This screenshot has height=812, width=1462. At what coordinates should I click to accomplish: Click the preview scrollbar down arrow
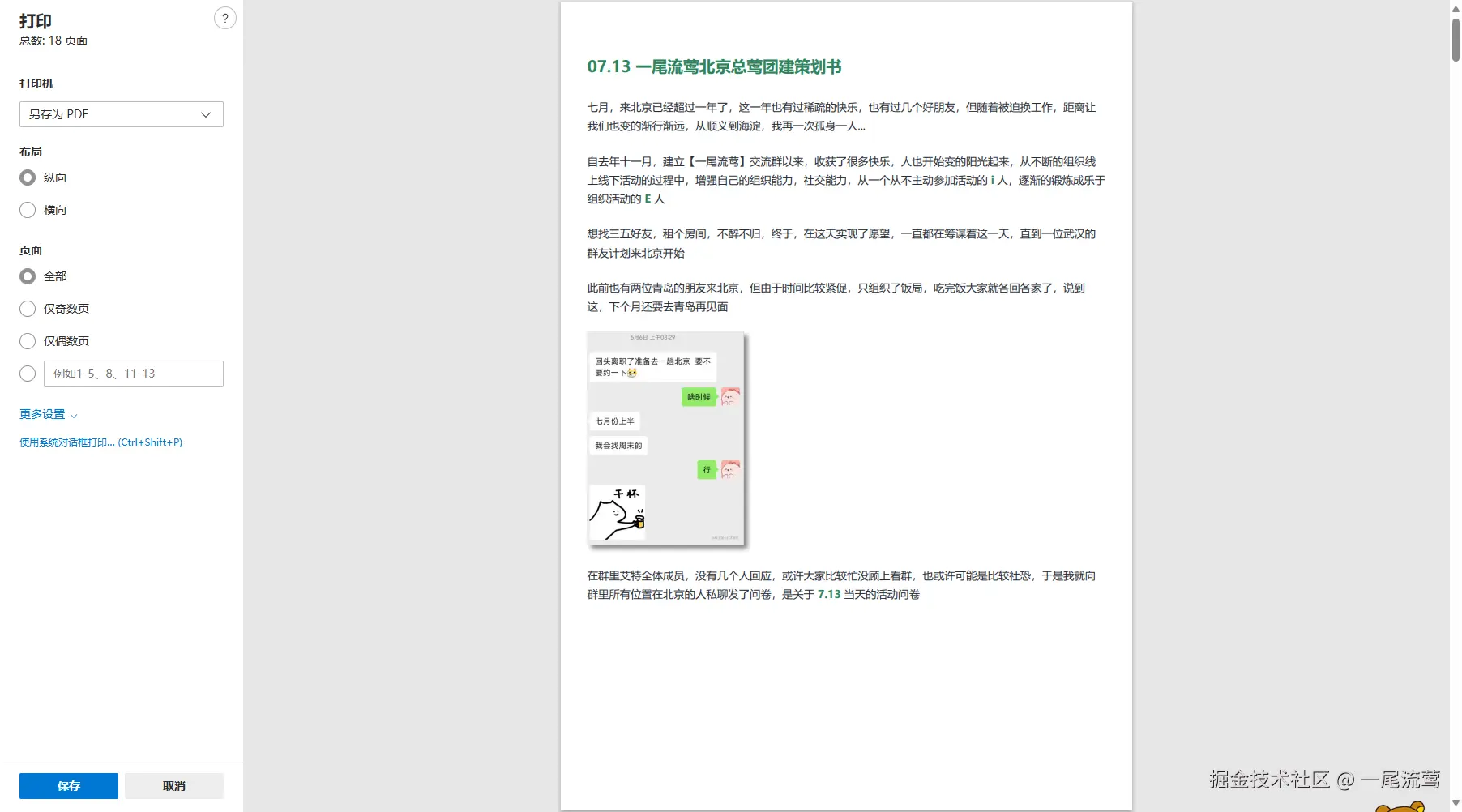(1456, 803)
